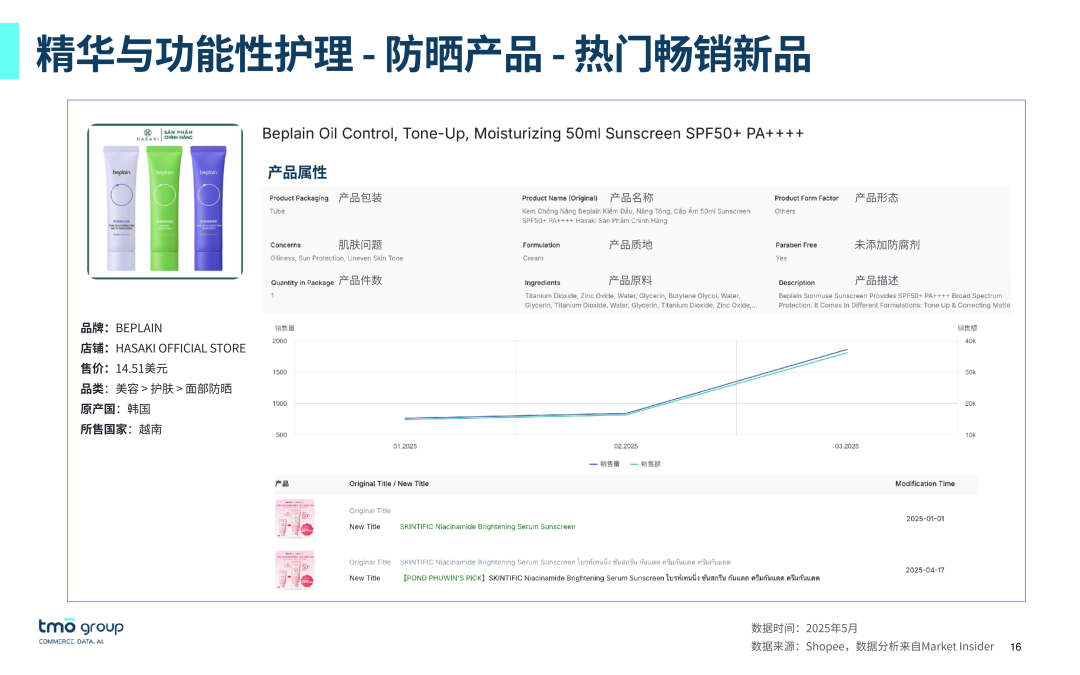This screenshot has height=675, width=1080.
Task: Click the 'Tube' packaging value
Action: 277,211
